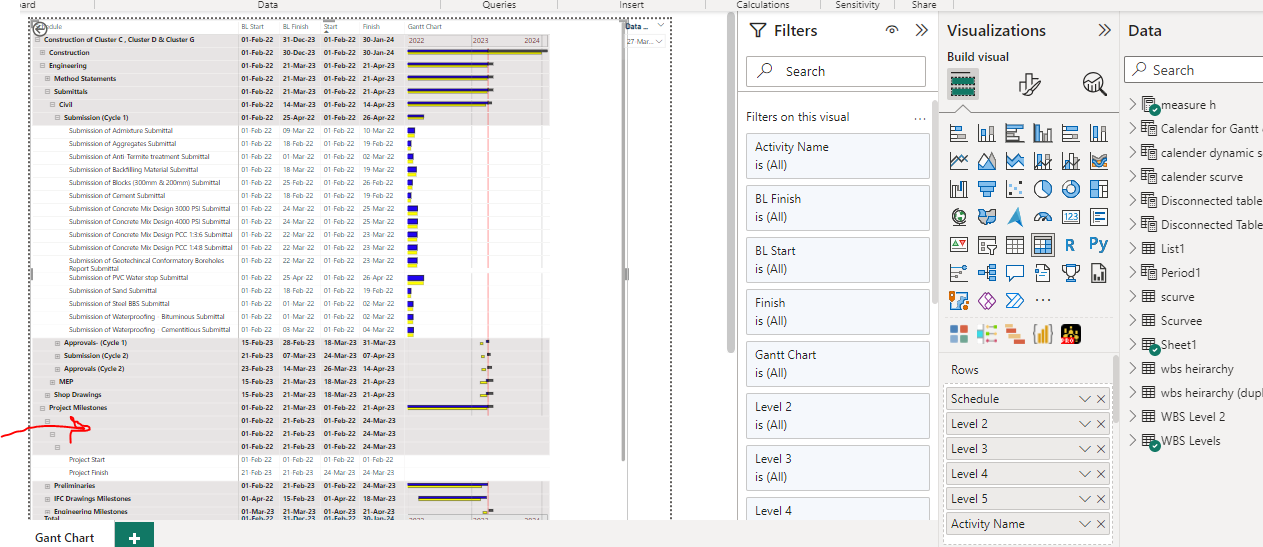Sort by the Finish column header

pyautogui.click(x=371, y=27)
